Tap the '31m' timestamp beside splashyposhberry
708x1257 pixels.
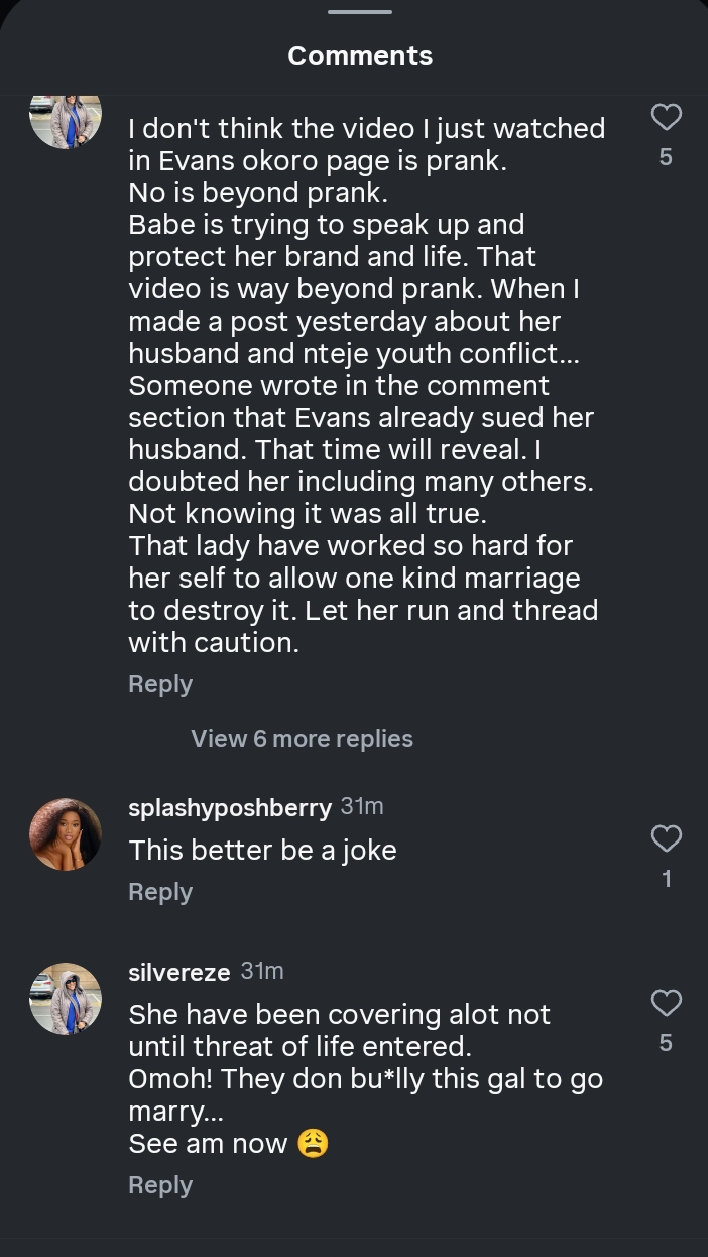click(362, 806)
